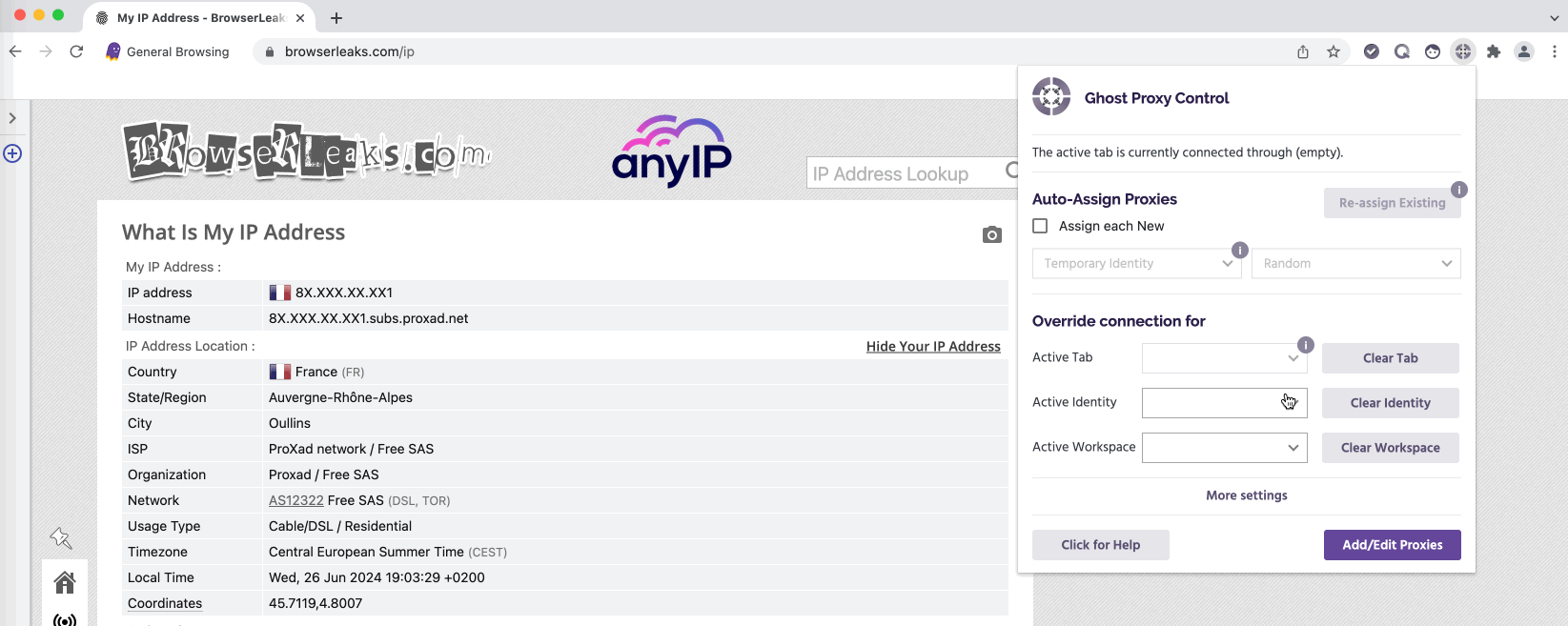Open the profile avatar menu
This screenshot has width=1568, height=626.
(x=1524, y=51)
